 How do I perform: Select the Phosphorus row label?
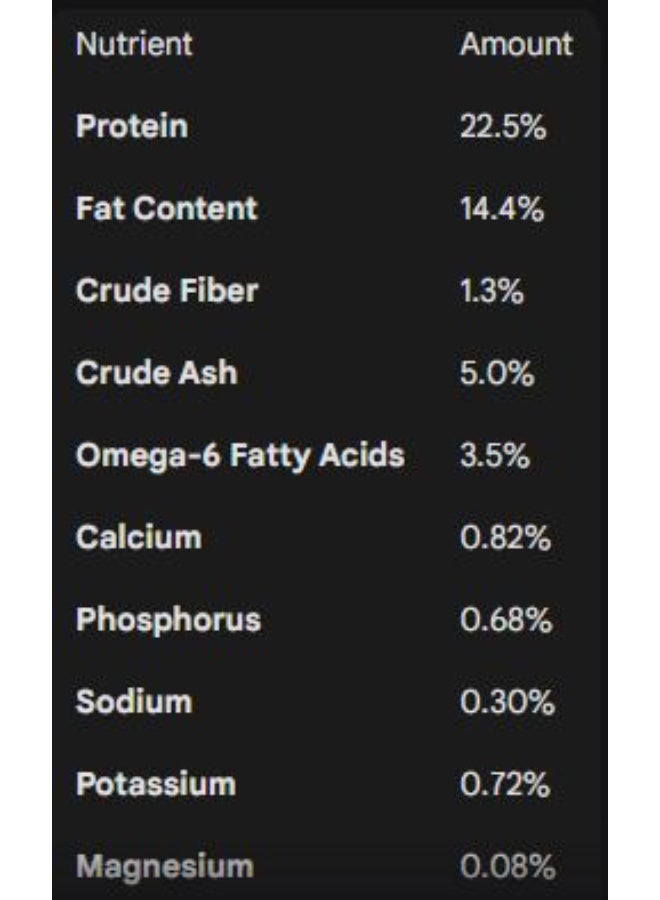[x=168, y=619]
